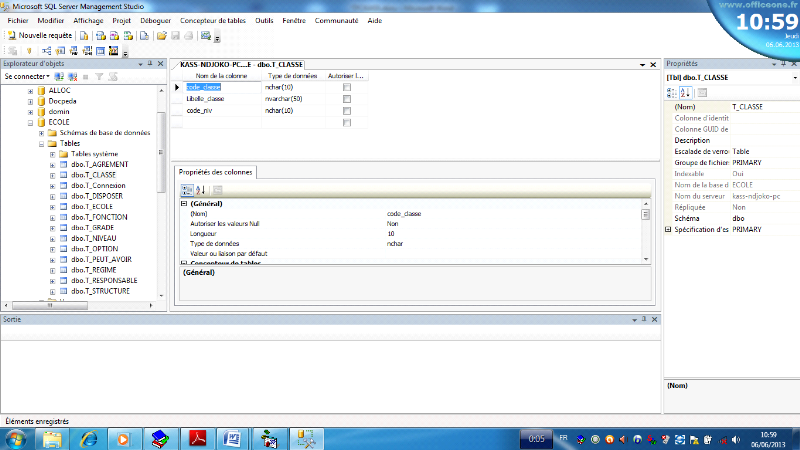Viewport: 800px width, 450px height.
Task: Click filter funnel icon in Object Explorer
Action: 99,77
